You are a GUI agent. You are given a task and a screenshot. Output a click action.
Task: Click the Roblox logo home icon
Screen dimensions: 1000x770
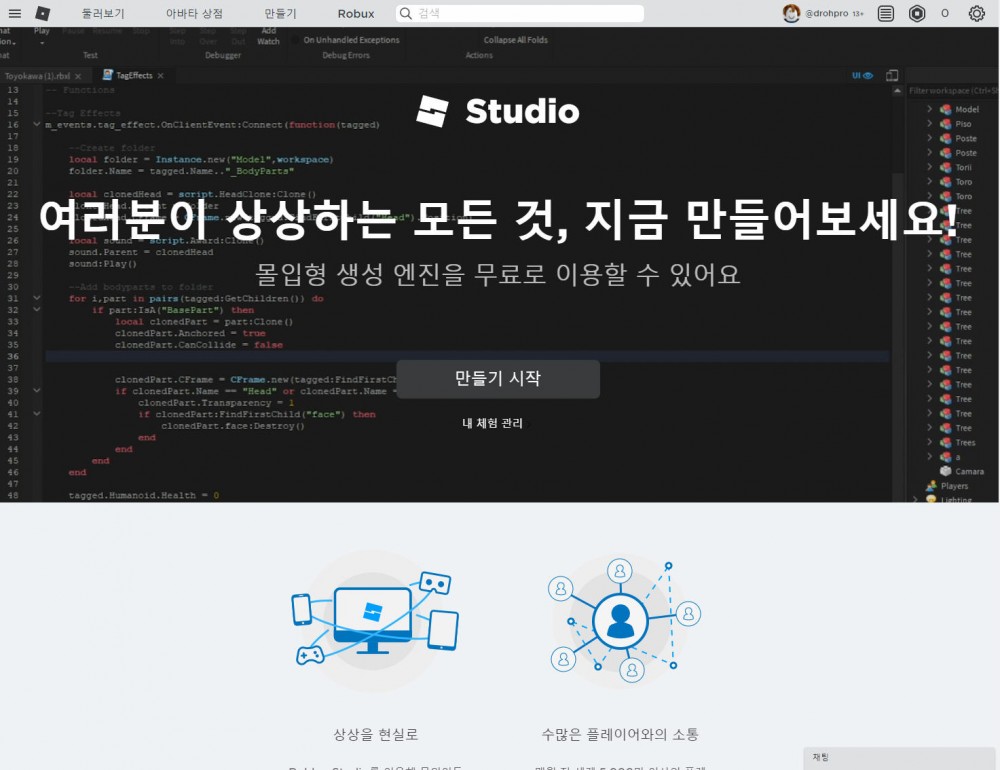pyautogui.click(x=43, y=13)
